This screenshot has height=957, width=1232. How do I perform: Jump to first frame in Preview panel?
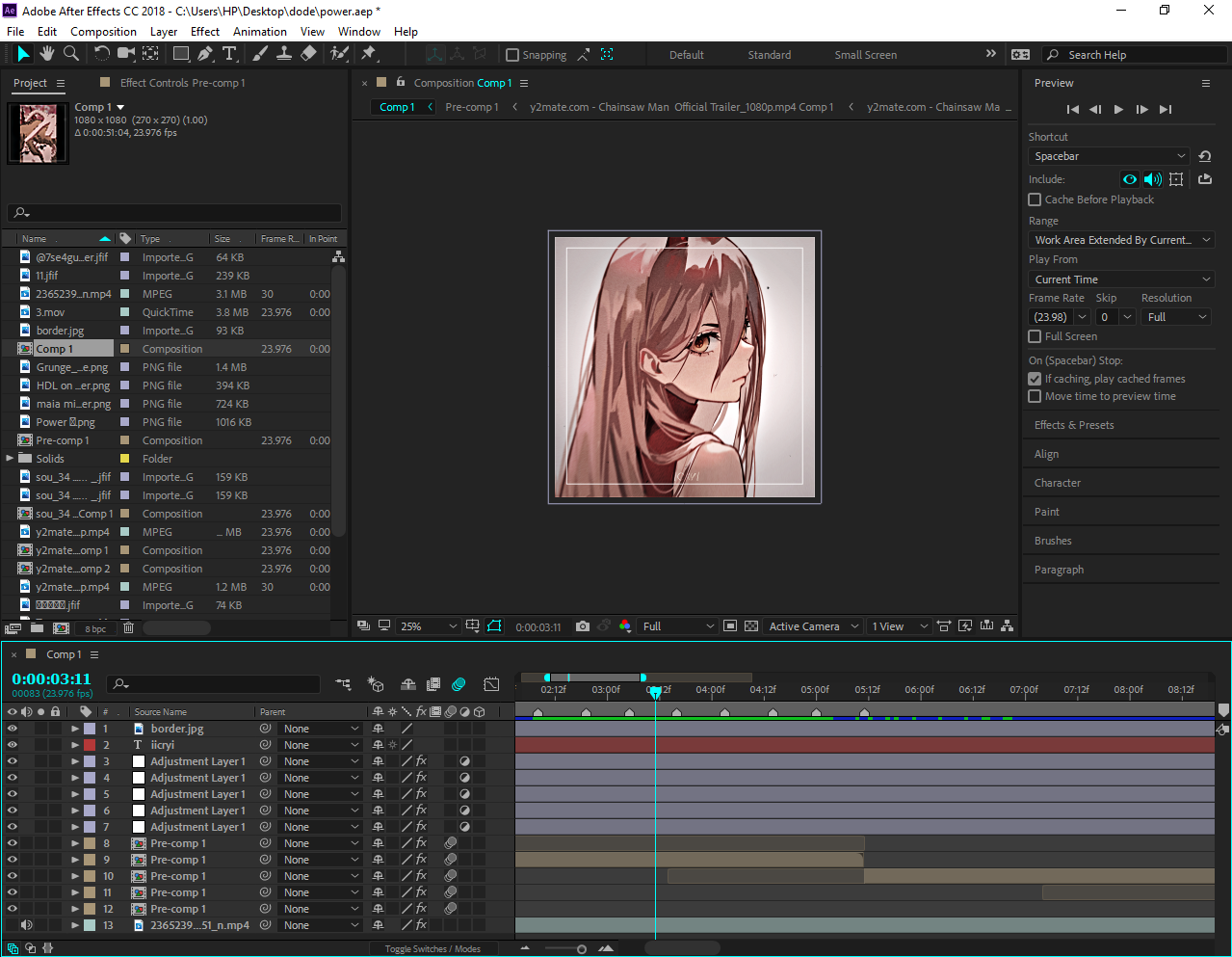coord(1073,110)
